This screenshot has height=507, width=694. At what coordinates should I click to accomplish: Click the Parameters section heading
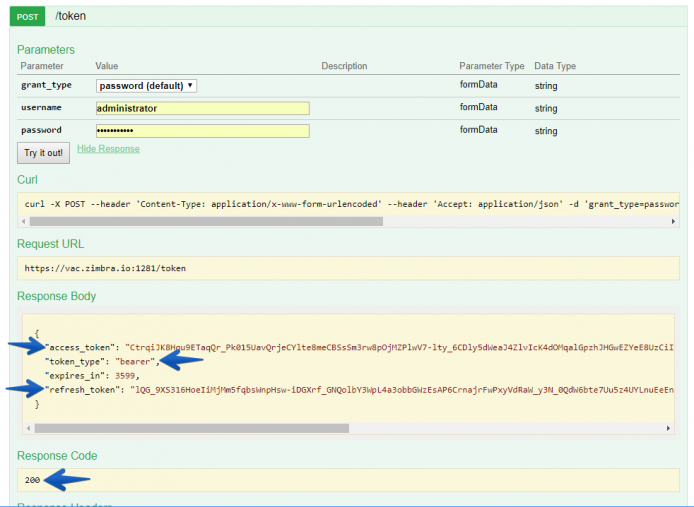coord(46,50)
